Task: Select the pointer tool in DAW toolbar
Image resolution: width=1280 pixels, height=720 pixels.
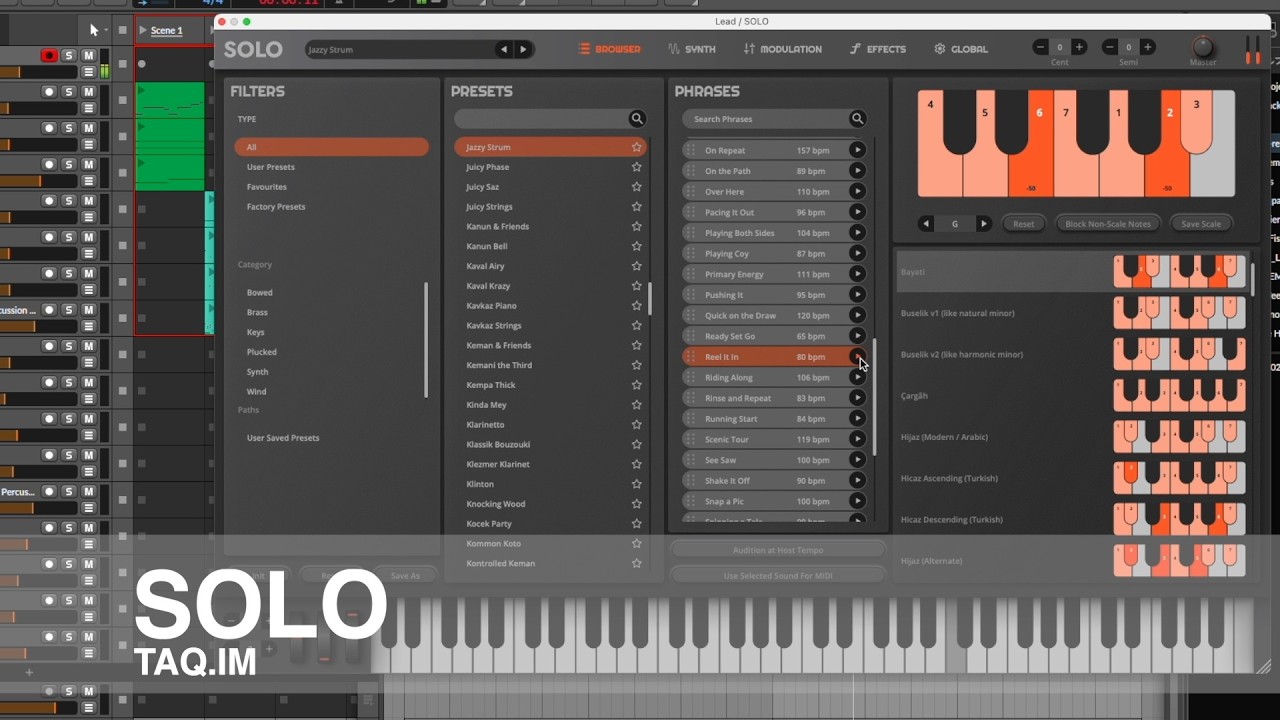Action: click(94, 30)
